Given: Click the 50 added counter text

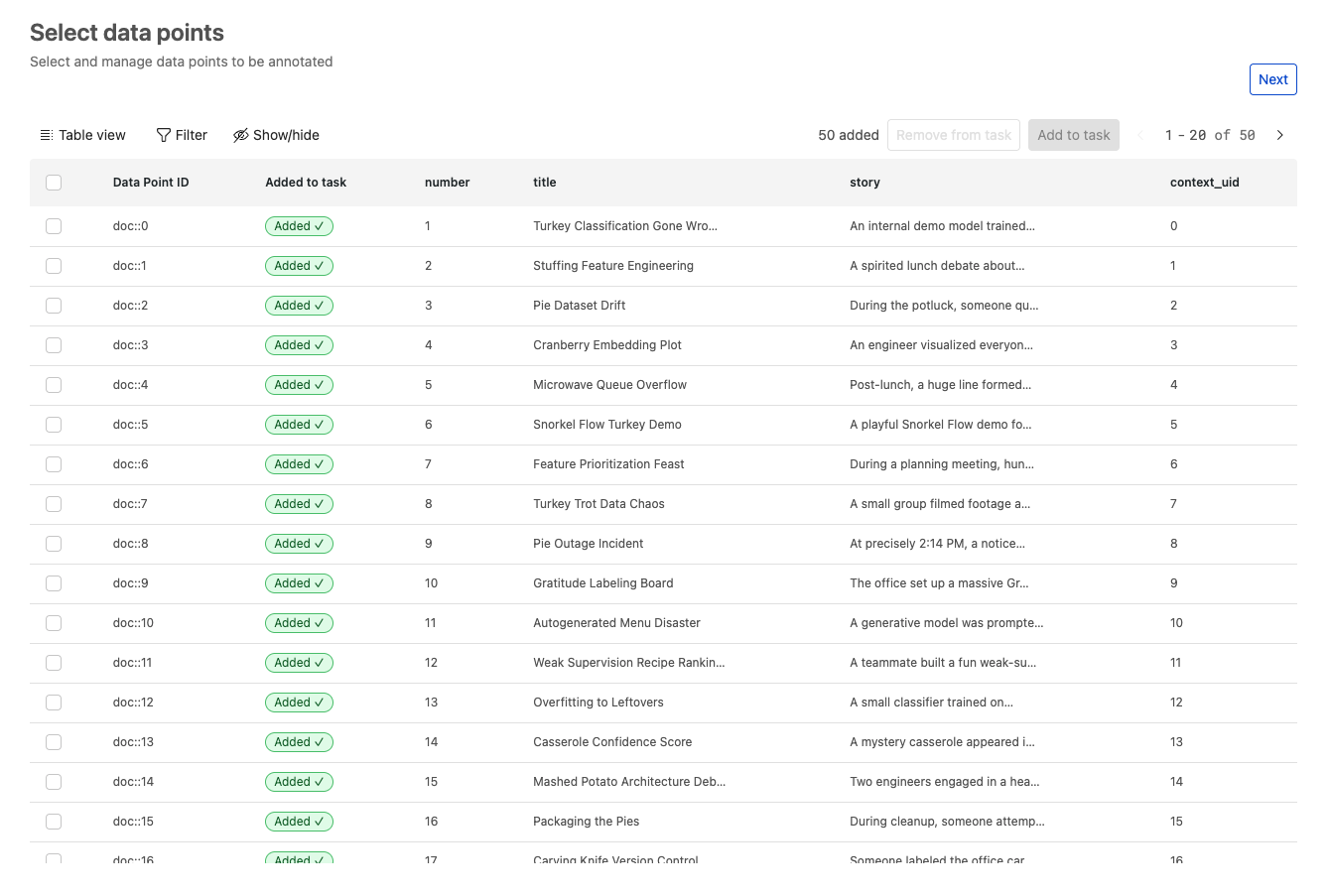Looking at the screenshot, I should (848, 135).
